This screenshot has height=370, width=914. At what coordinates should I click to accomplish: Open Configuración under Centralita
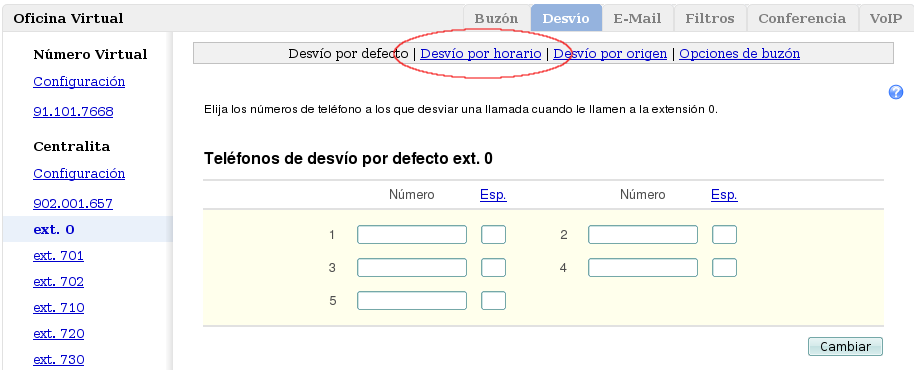[79, 174]
